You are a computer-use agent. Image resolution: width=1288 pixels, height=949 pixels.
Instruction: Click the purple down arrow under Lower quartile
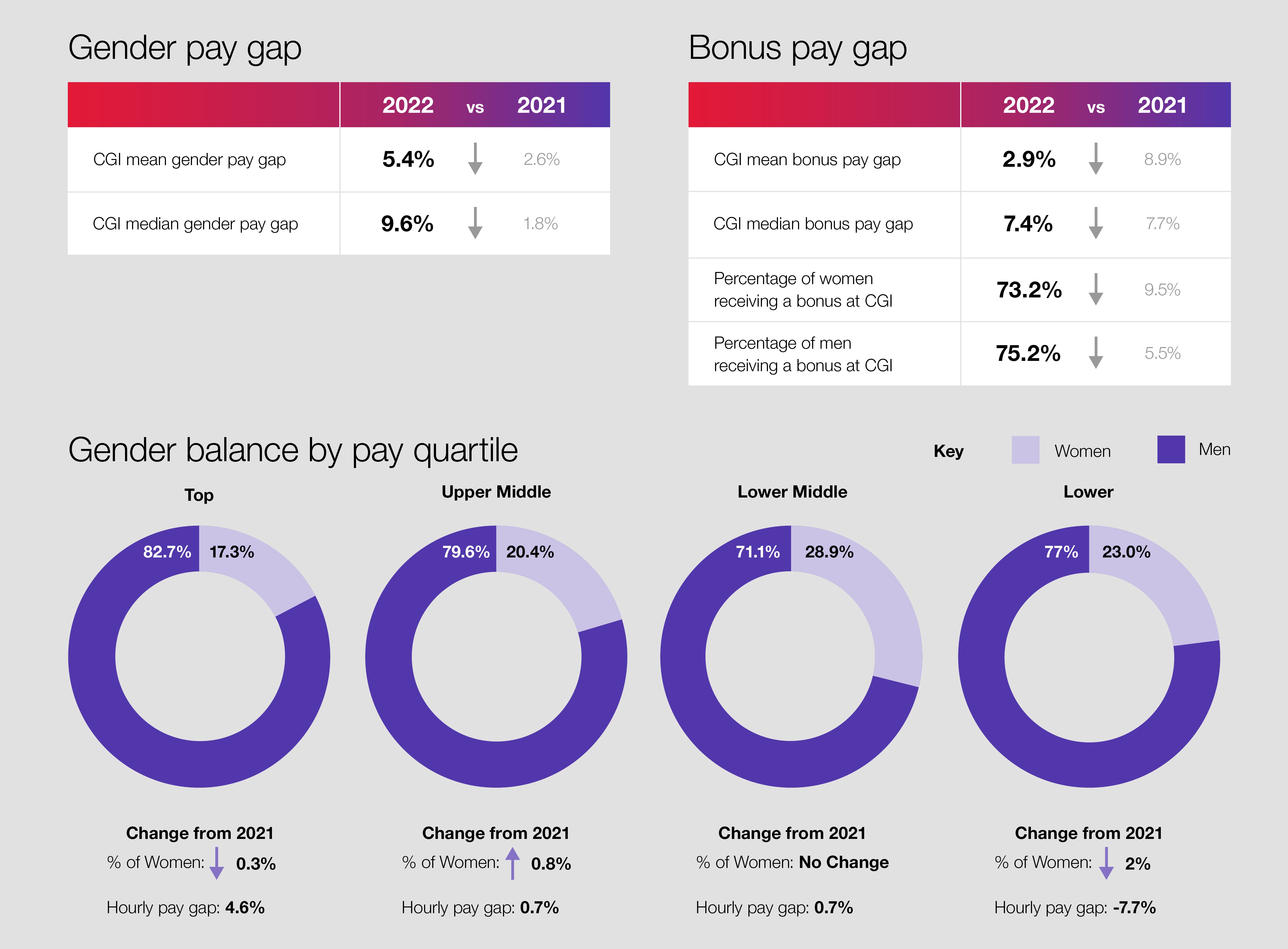(x=1106, y=863)
